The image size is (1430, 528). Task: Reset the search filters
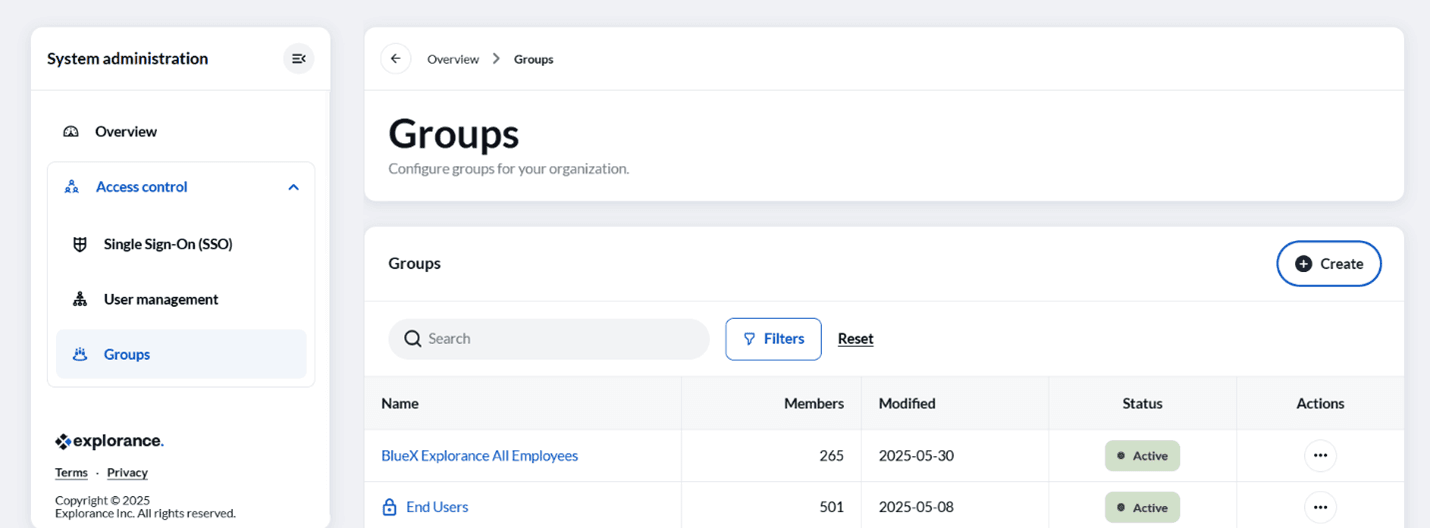pyautogui.click(x=856, y=339)
